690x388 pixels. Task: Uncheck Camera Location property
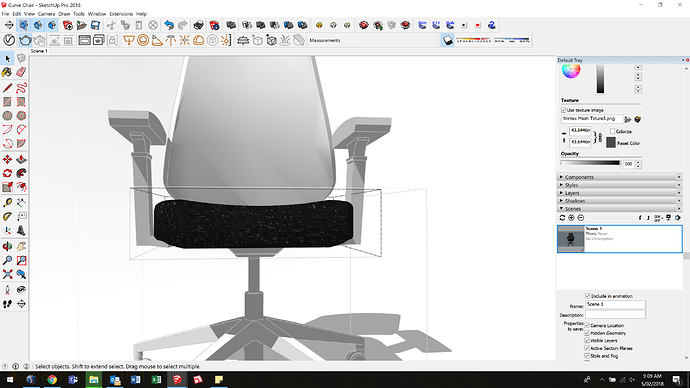click(587, 325)
